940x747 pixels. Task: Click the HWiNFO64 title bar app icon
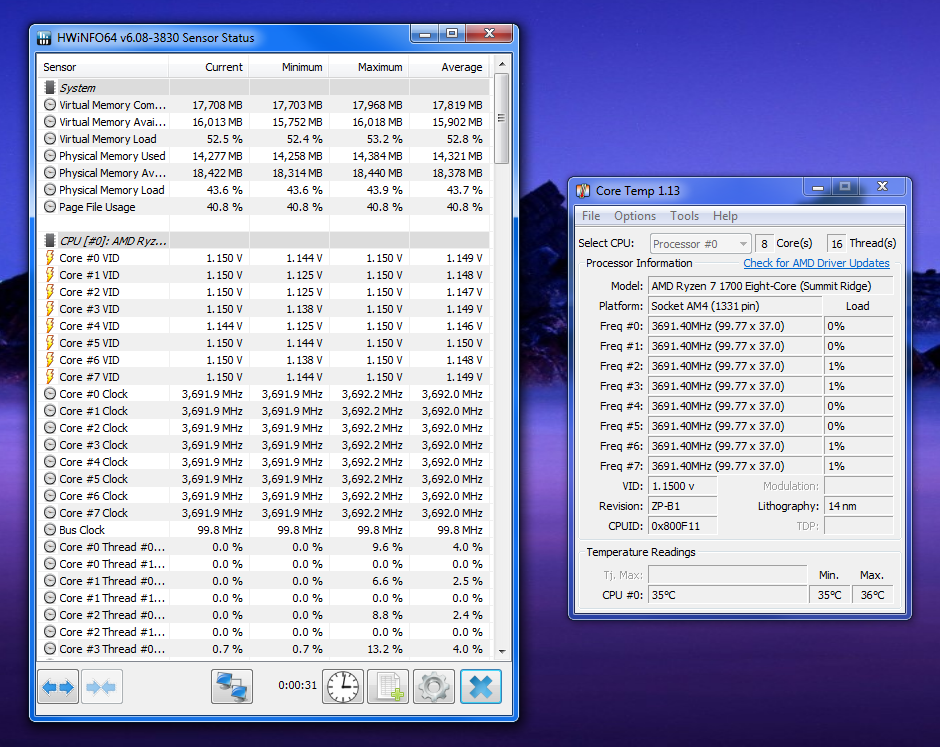click(x=44, y=38)
